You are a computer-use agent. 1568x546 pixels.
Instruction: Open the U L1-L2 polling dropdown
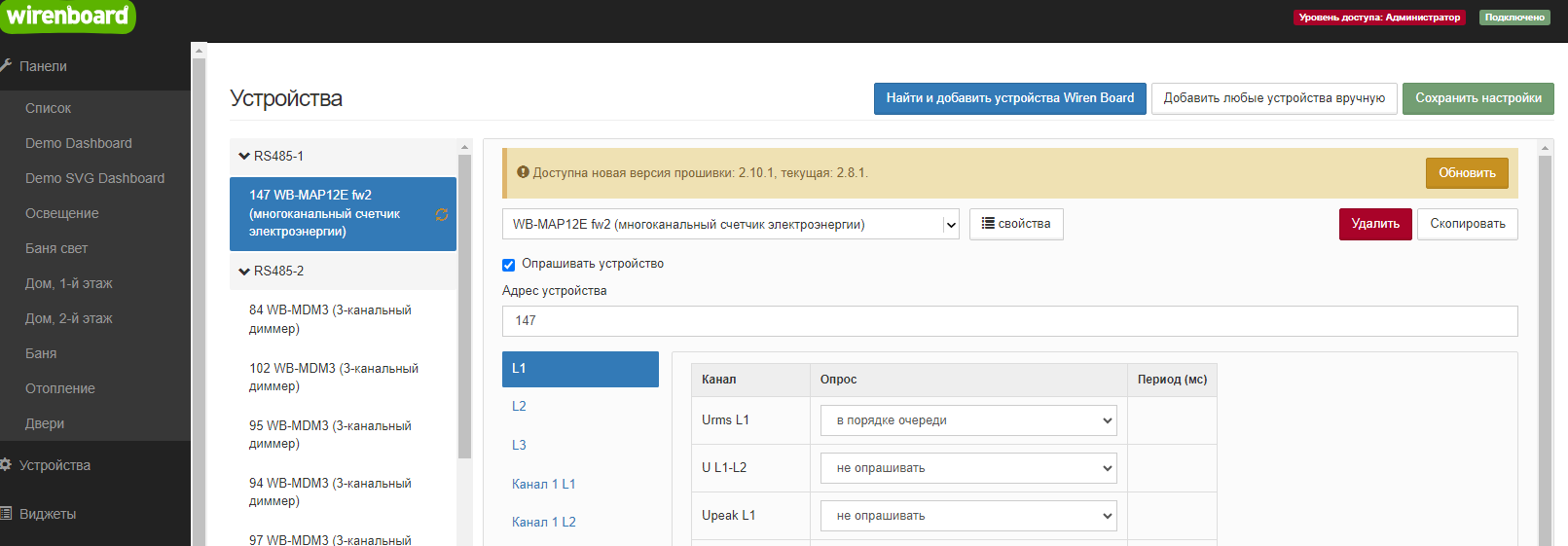tap(969, 468)
